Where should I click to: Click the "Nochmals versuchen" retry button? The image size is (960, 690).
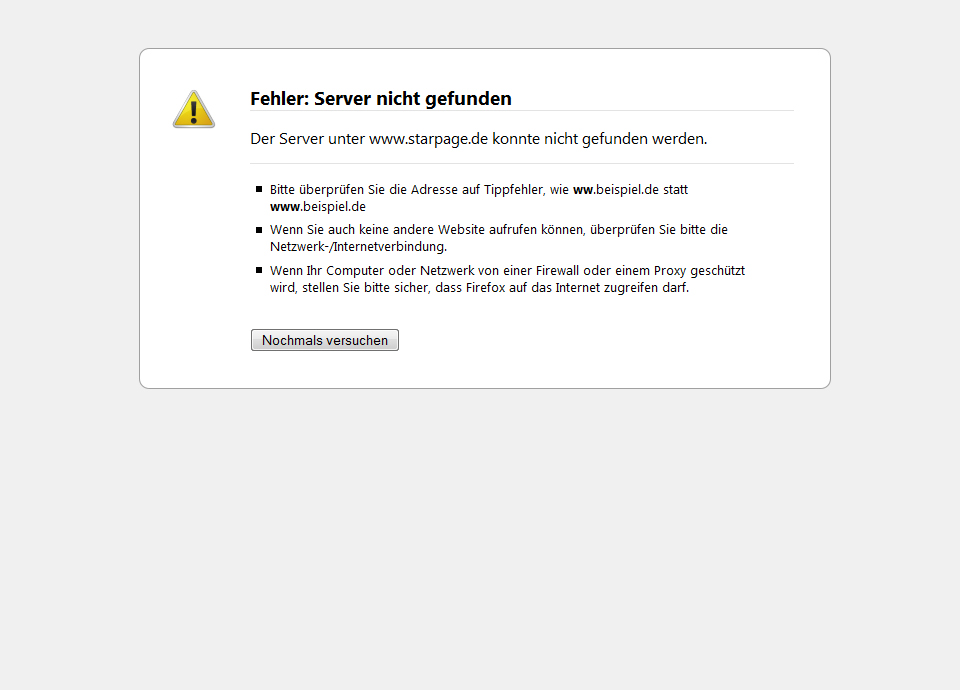tap(324, 340)
